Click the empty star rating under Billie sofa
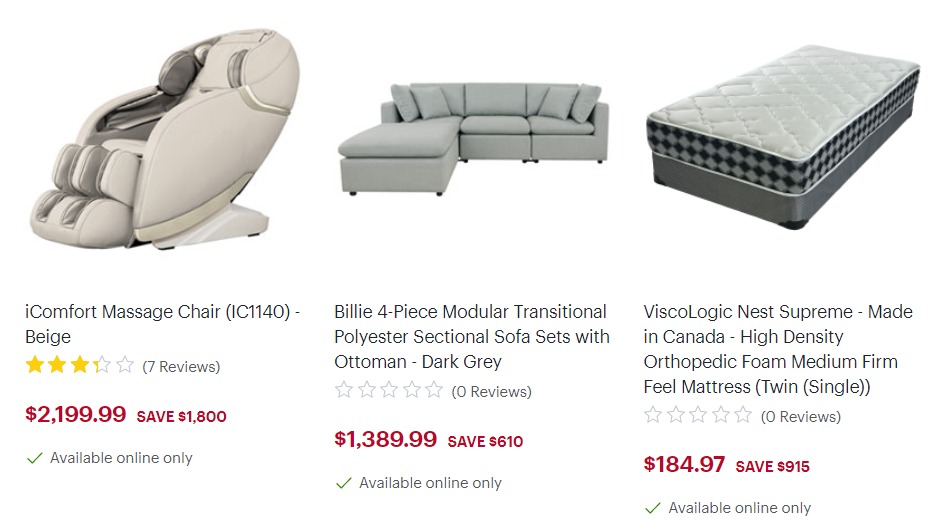Screen dimensions: 929x523 pos(389,390)
